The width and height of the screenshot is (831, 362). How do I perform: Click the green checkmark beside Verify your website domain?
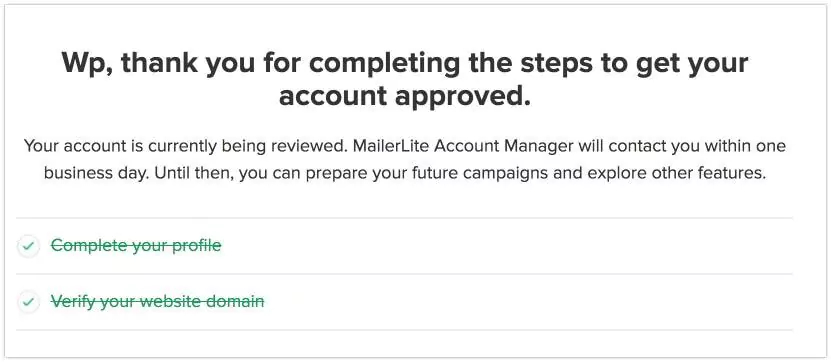[29, 302]
